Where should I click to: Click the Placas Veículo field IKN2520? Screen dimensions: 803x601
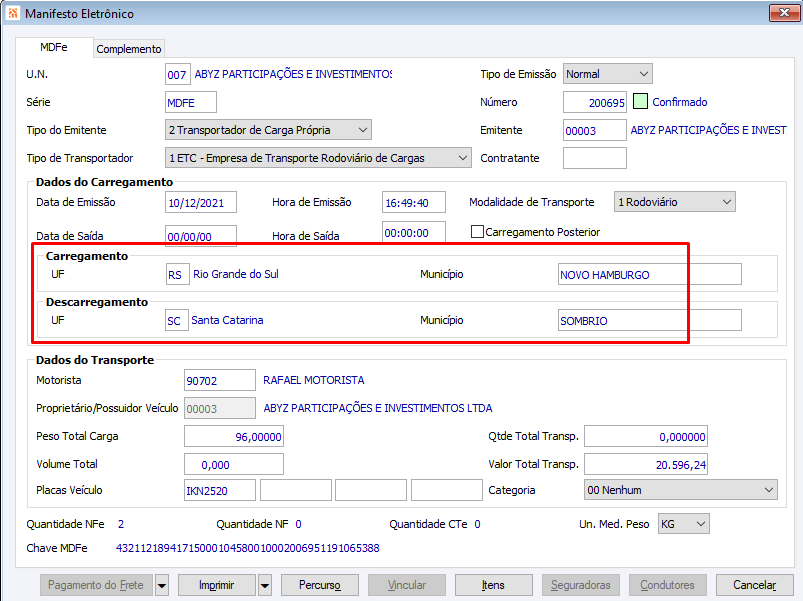220,490
